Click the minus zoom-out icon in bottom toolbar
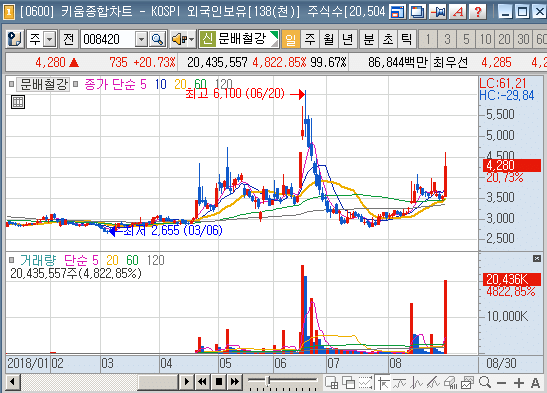The height and width of the screenshot is (393, 547). [x=501, y=383]
